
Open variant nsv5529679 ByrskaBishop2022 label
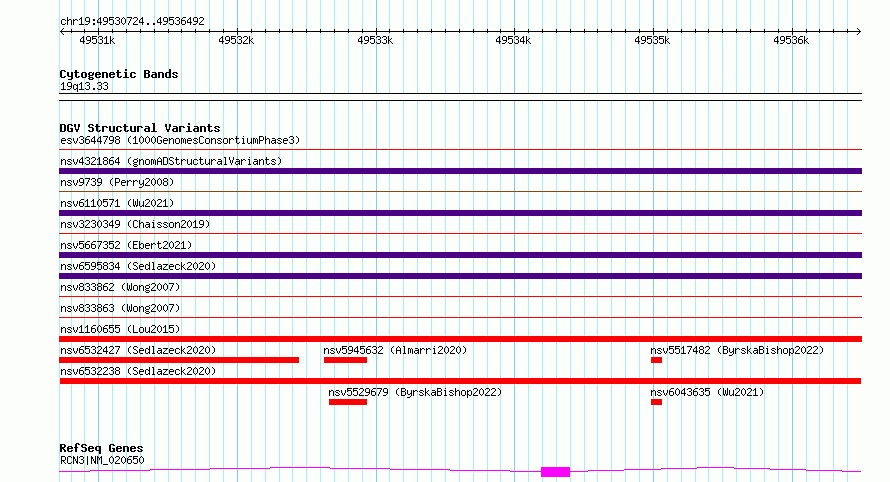pos(415,392)
